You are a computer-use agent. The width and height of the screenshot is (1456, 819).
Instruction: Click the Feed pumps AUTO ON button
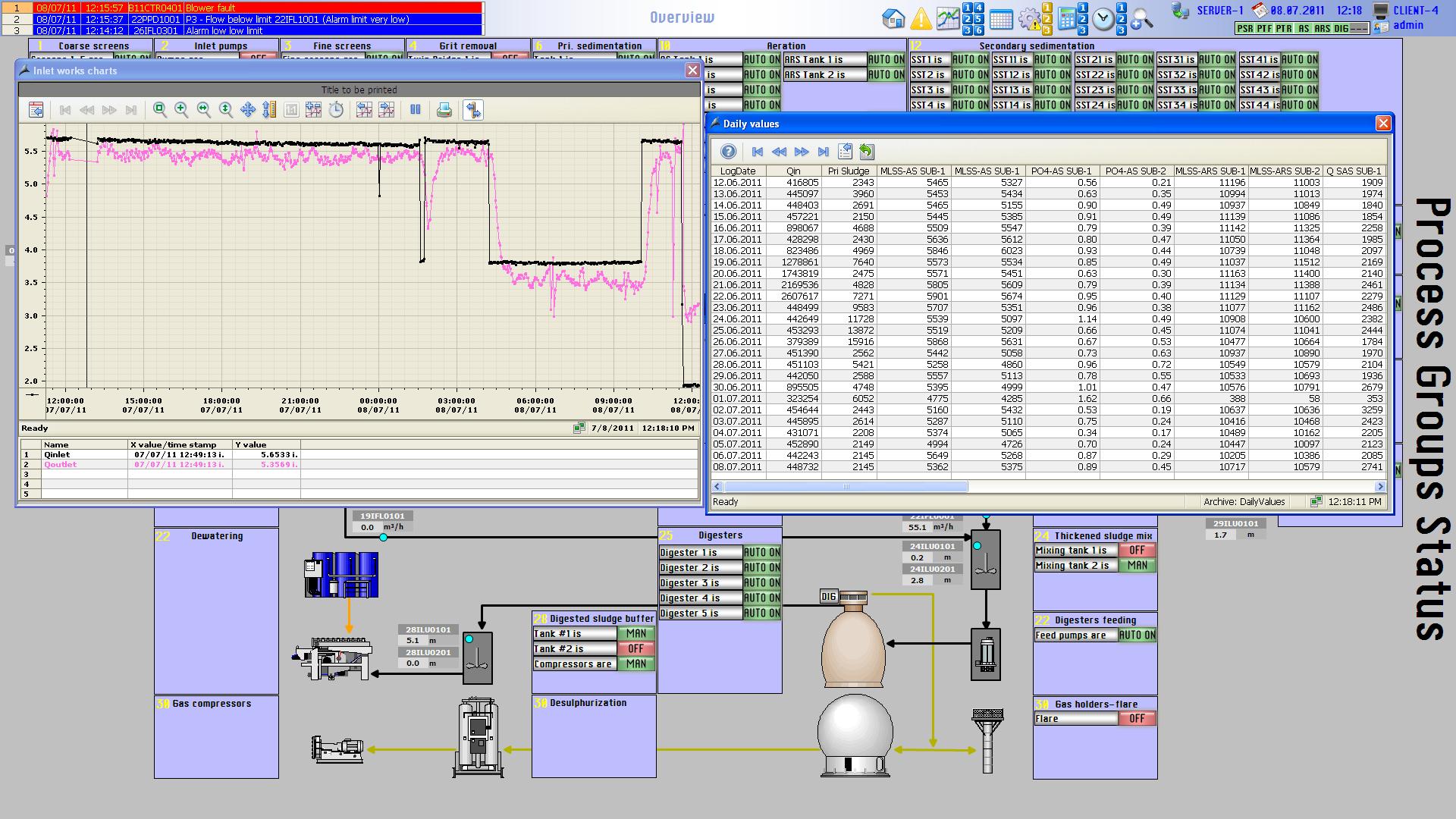(1136, 635)
